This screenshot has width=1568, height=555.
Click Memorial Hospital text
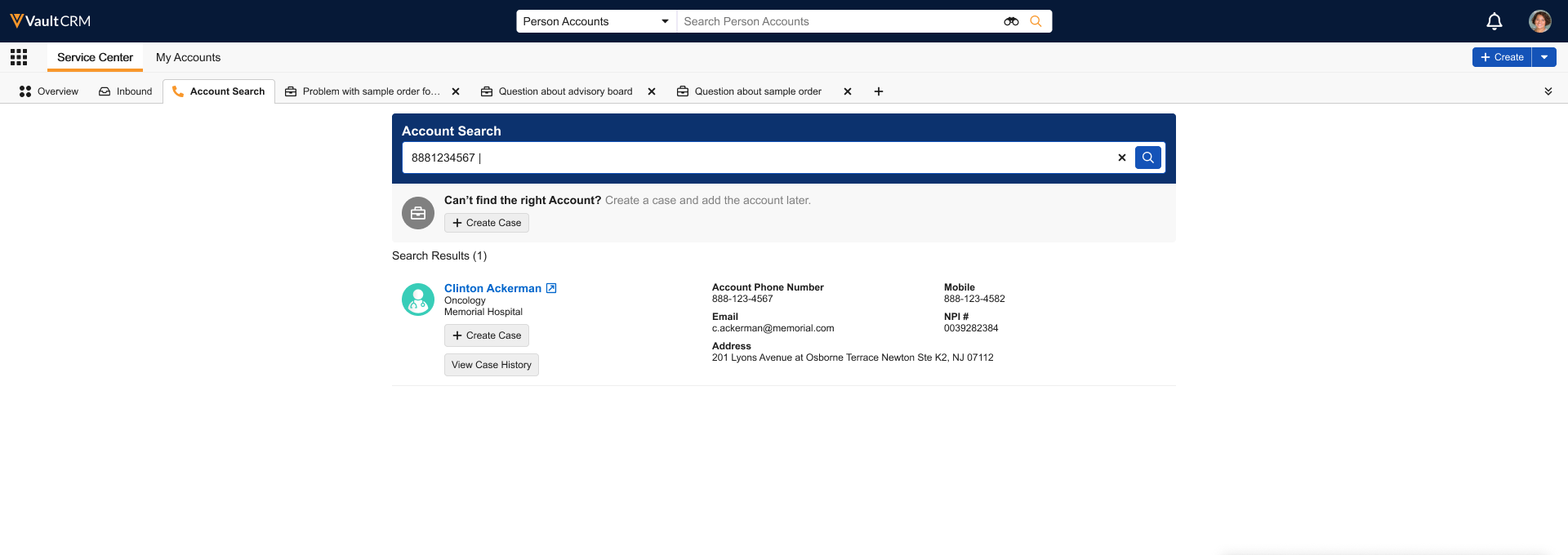[483, 312]
